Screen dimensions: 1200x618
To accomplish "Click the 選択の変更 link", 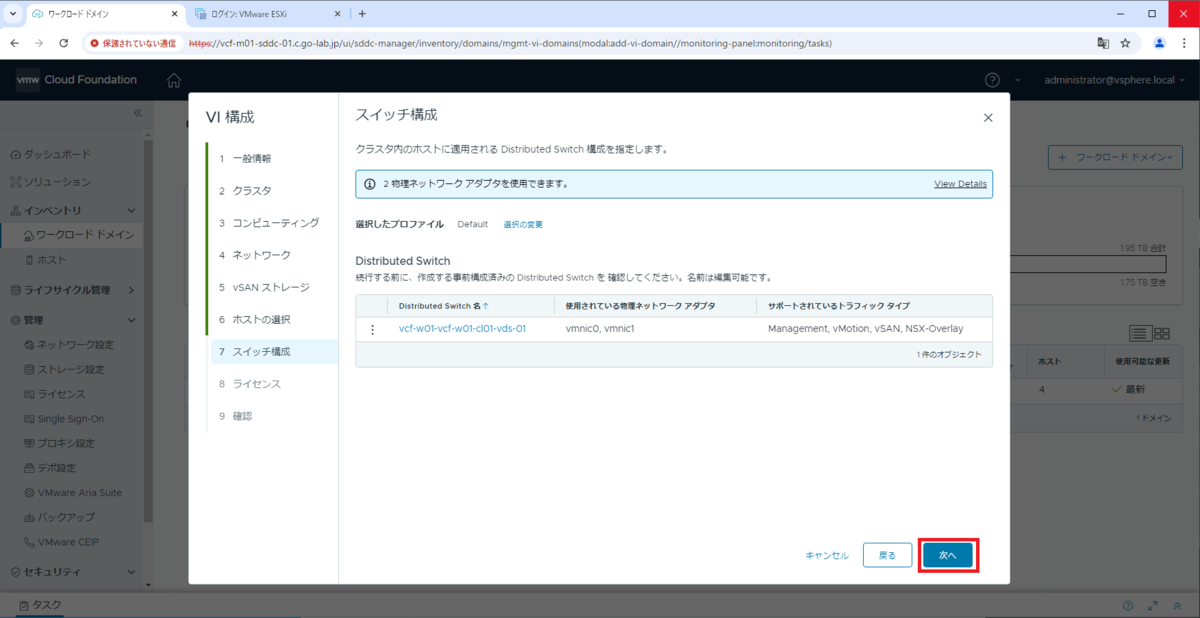I will pyautogui.click(x=523, y=224).
